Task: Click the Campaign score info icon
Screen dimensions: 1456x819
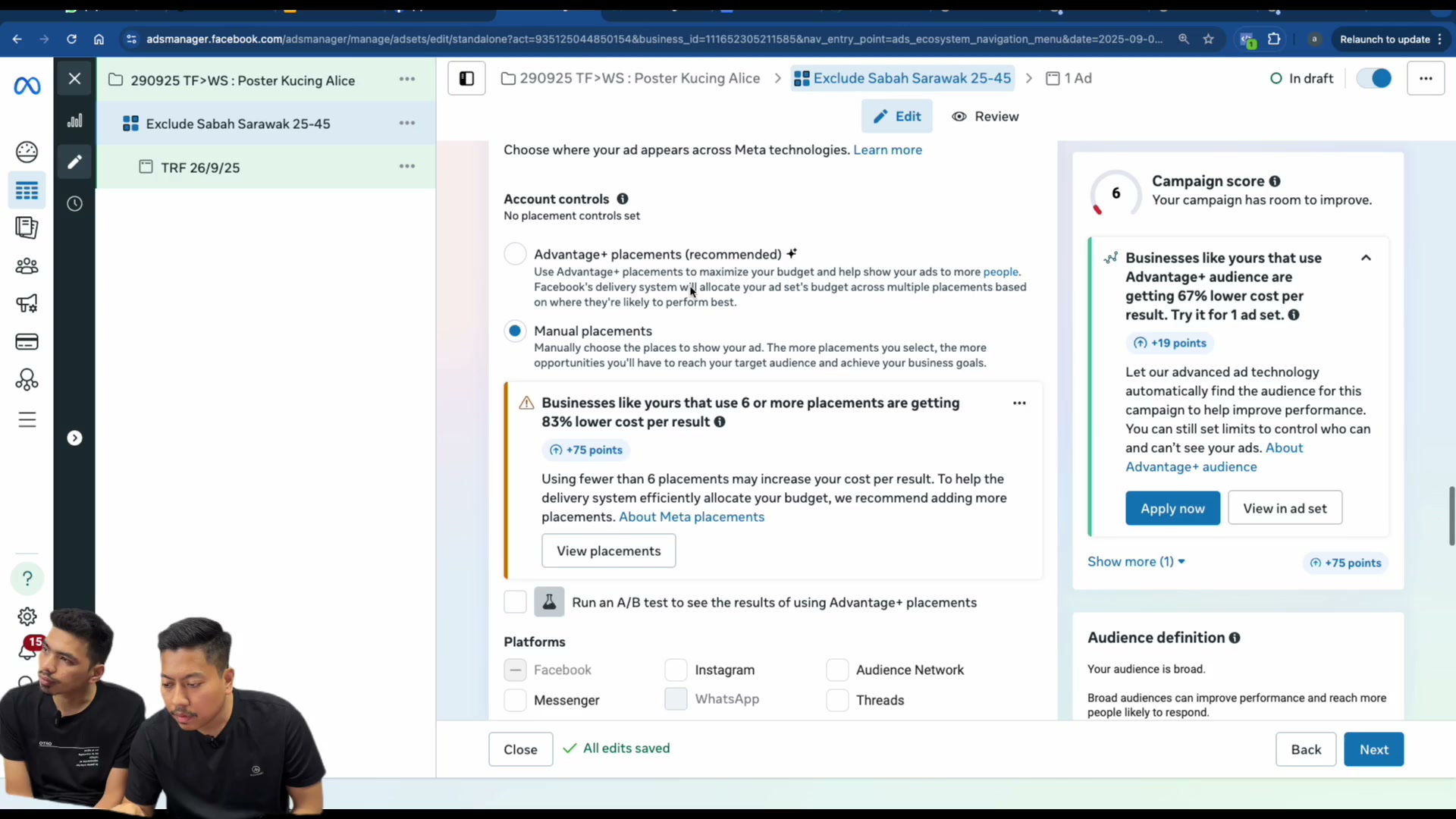Action: click(x=1275, y=182)
